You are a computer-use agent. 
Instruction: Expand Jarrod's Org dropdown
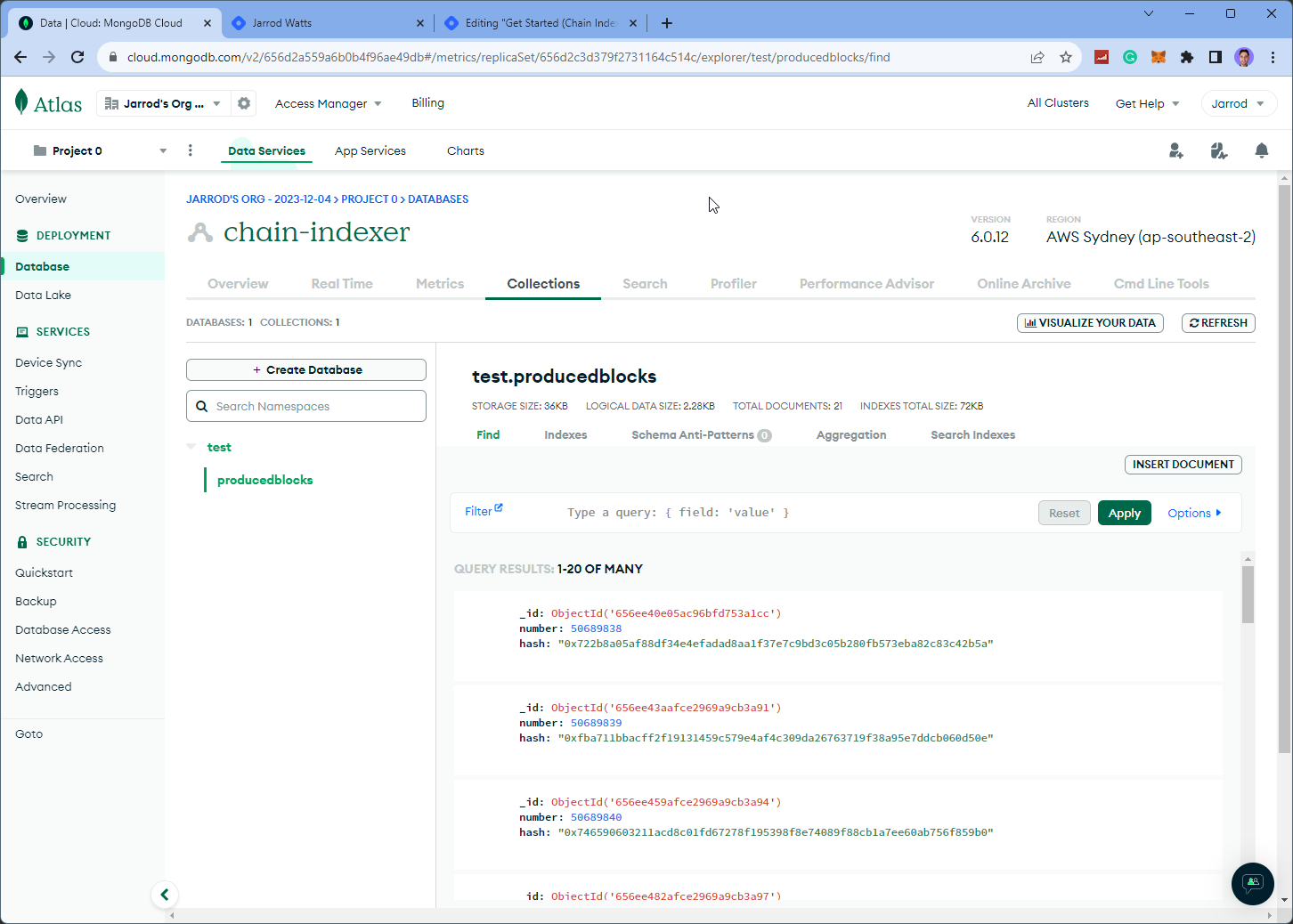tap(163, 103)
